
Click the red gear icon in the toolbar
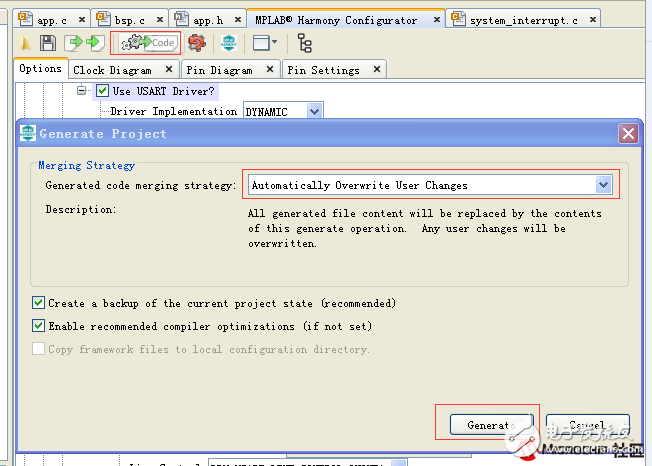pyautogui.click(x=197, y=43)
